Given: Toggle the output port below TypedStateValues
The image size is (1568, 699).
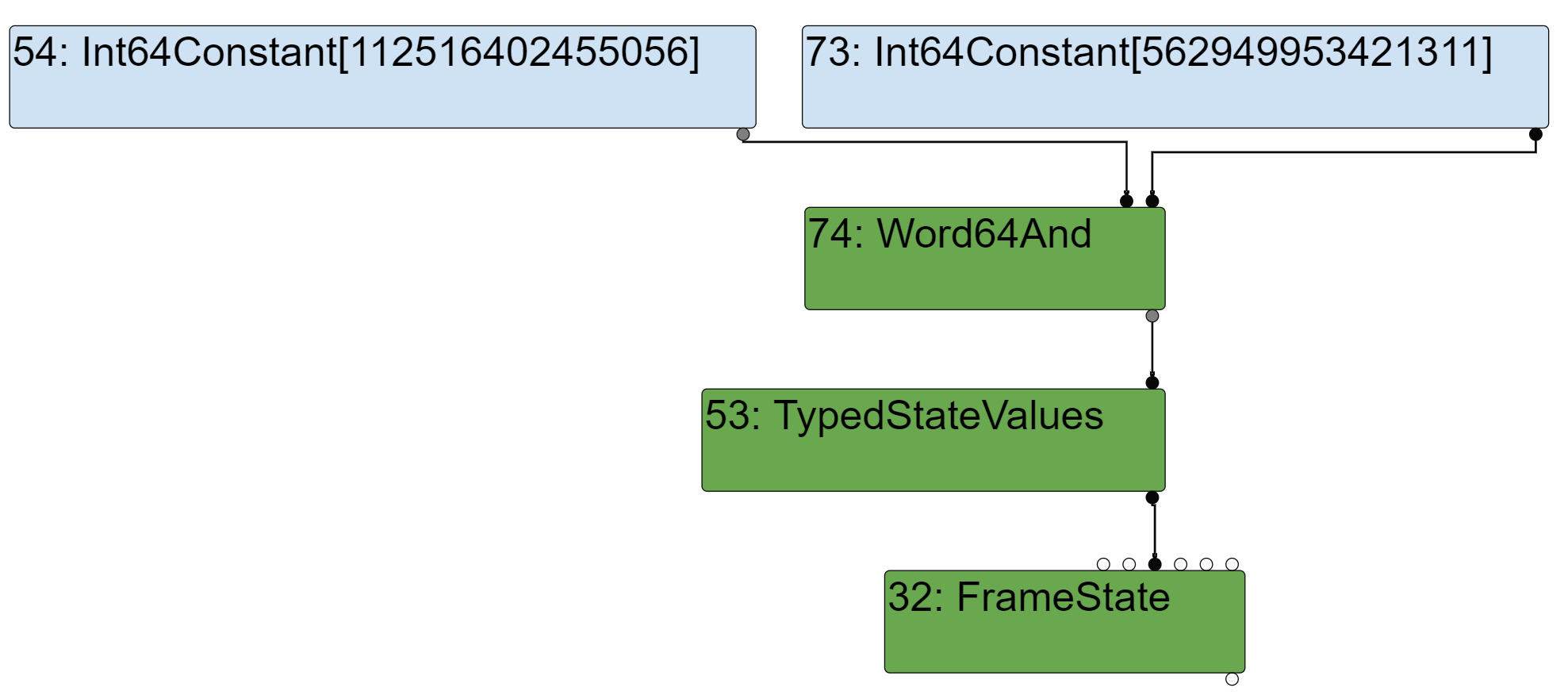Looking at the screenshot, I should click(x=1152, y=497).
